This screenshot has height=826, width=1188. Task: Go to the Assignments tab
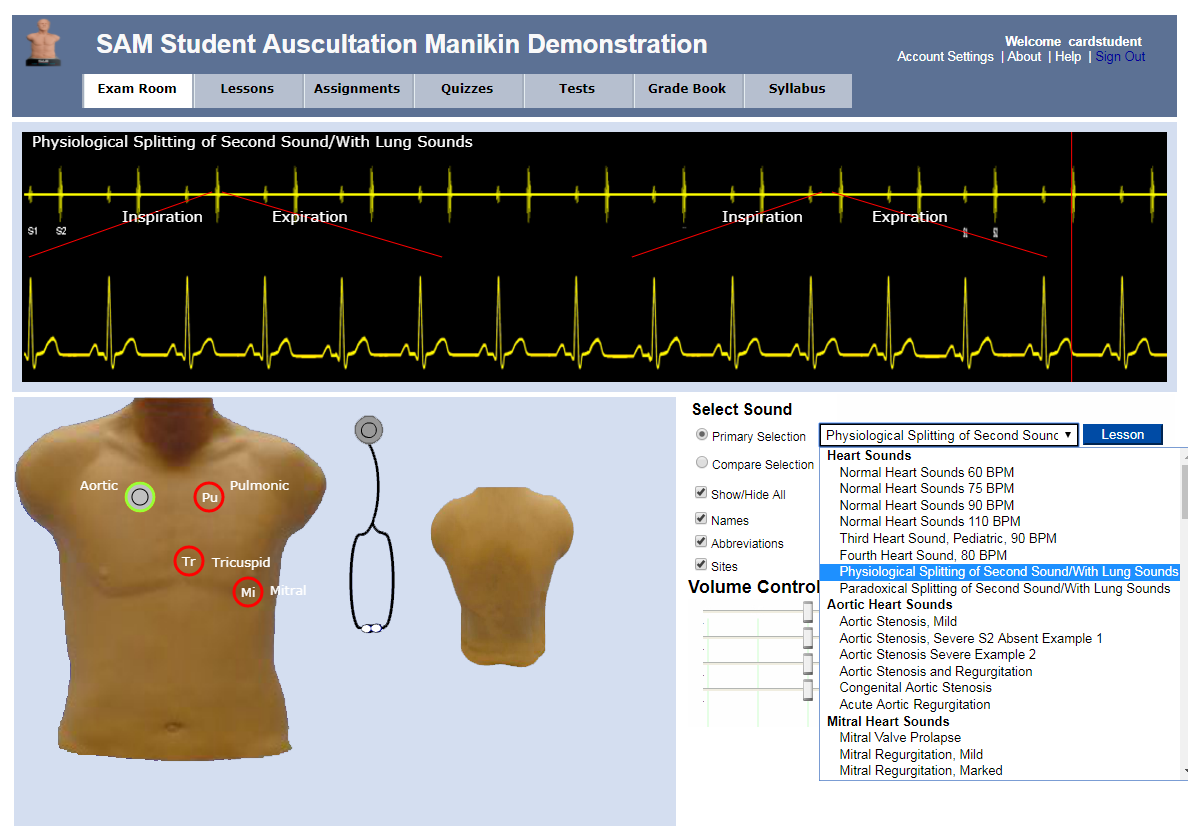(358, 90)
